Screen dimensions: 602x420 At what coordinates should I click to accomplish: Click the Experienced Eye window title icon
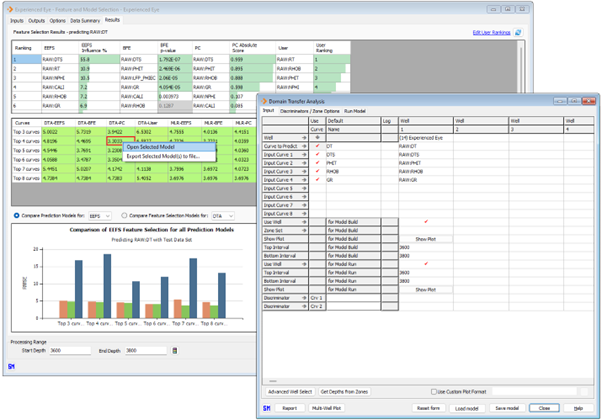point(6,6)
